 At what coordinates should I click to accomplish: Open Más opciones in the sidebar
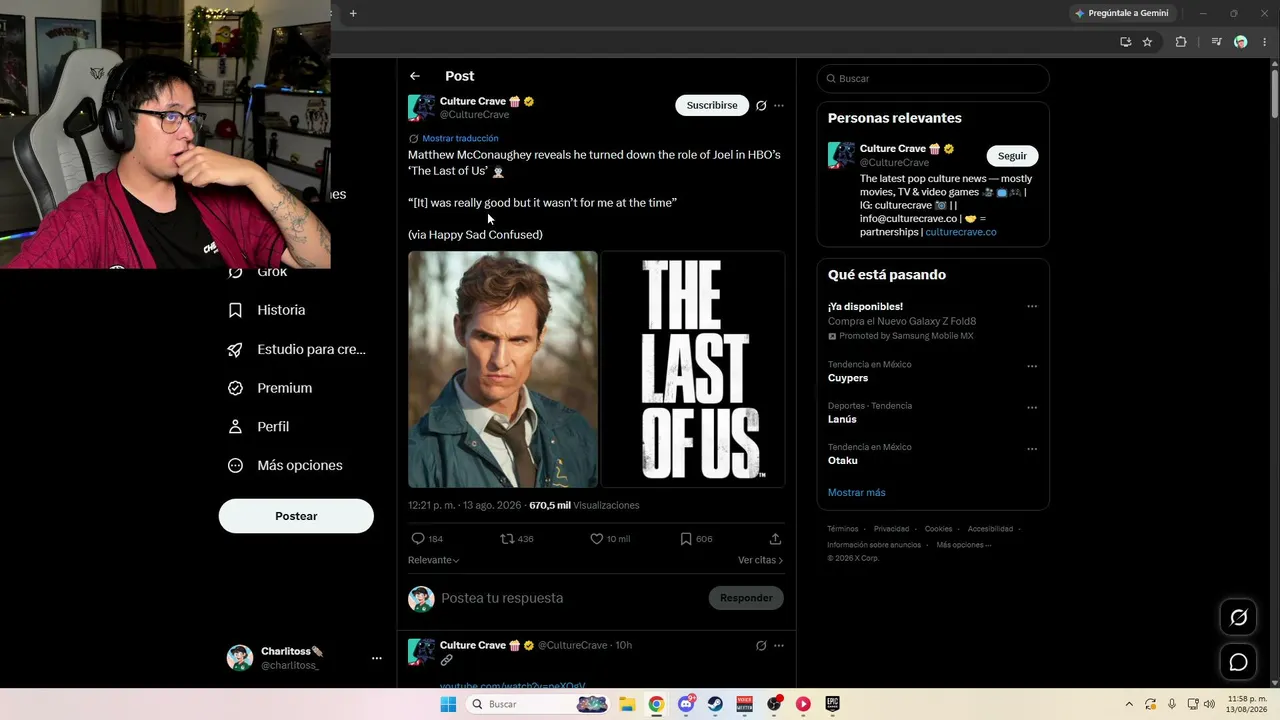[x=285, y=465]
